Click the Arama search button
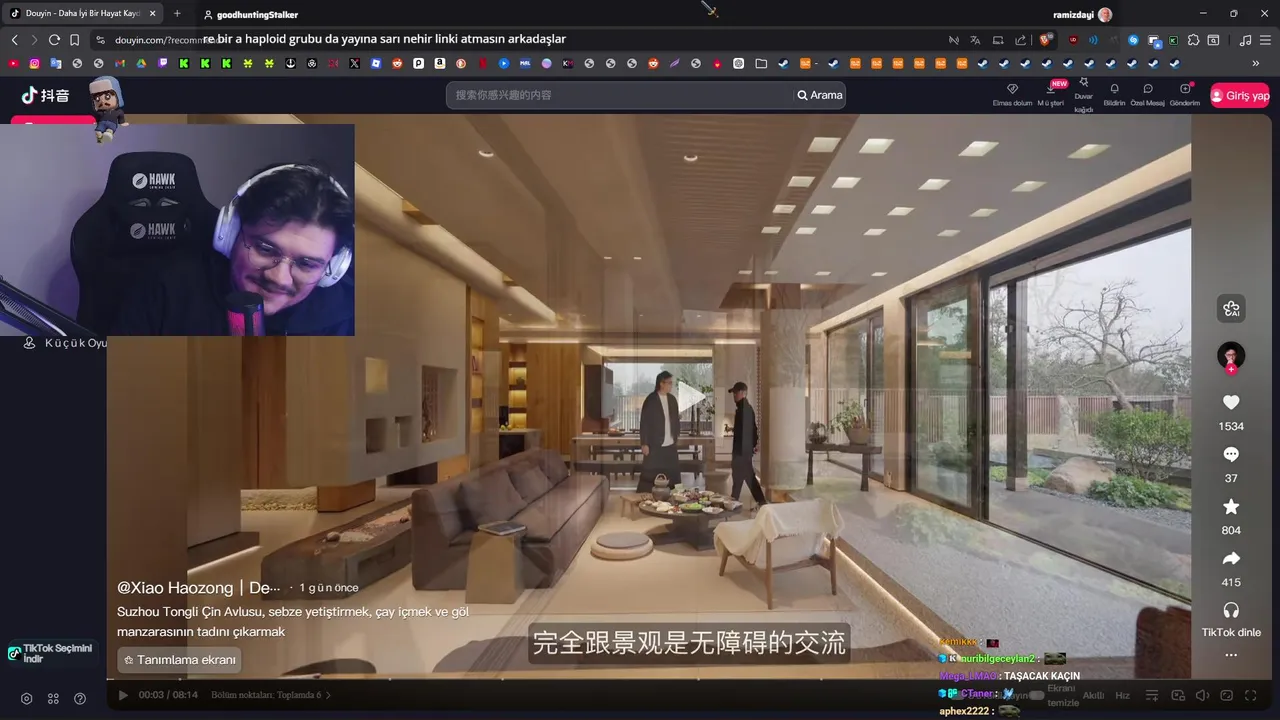The width and height of the screenshot is (1280, 720). coord(819,95)
